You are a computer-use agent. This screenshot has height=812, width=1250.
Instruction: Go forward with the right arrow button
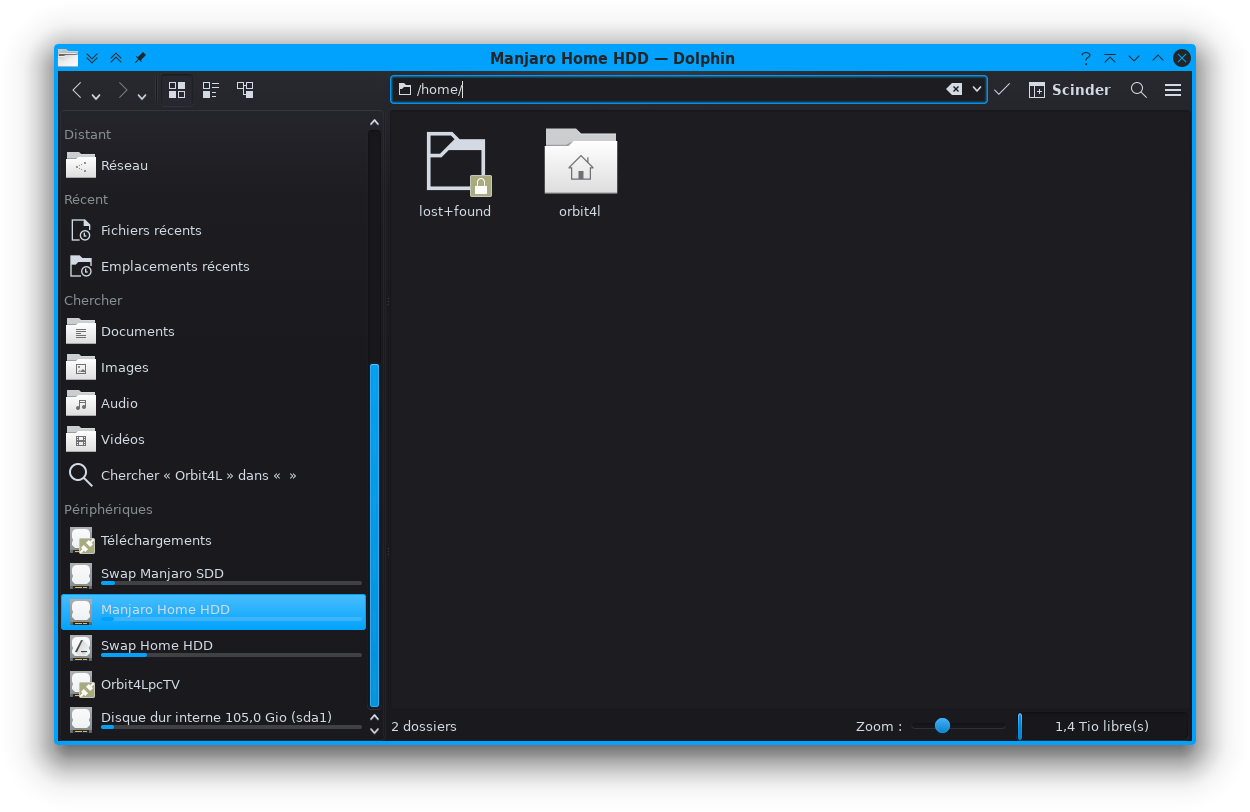[x=123, y=90]
